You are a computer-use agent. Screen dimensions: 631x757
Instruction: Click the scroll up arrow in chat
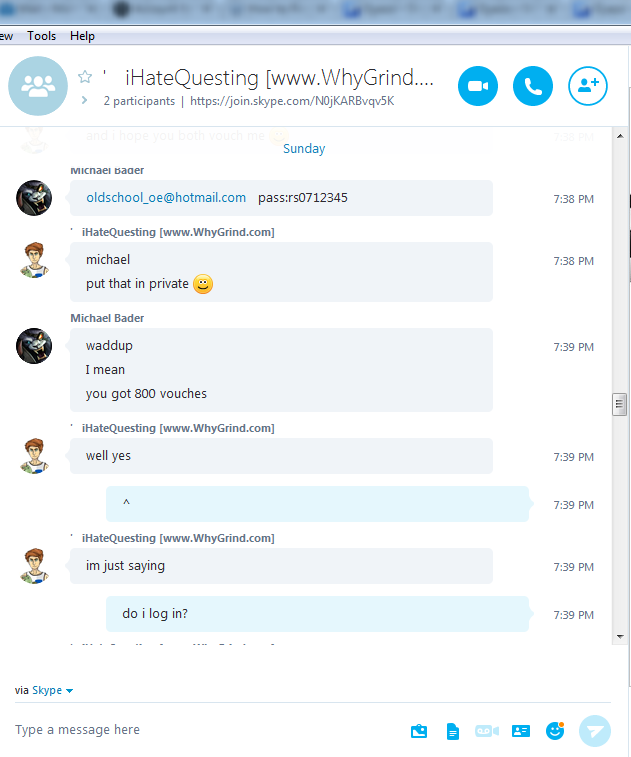[x=620, y=136]
